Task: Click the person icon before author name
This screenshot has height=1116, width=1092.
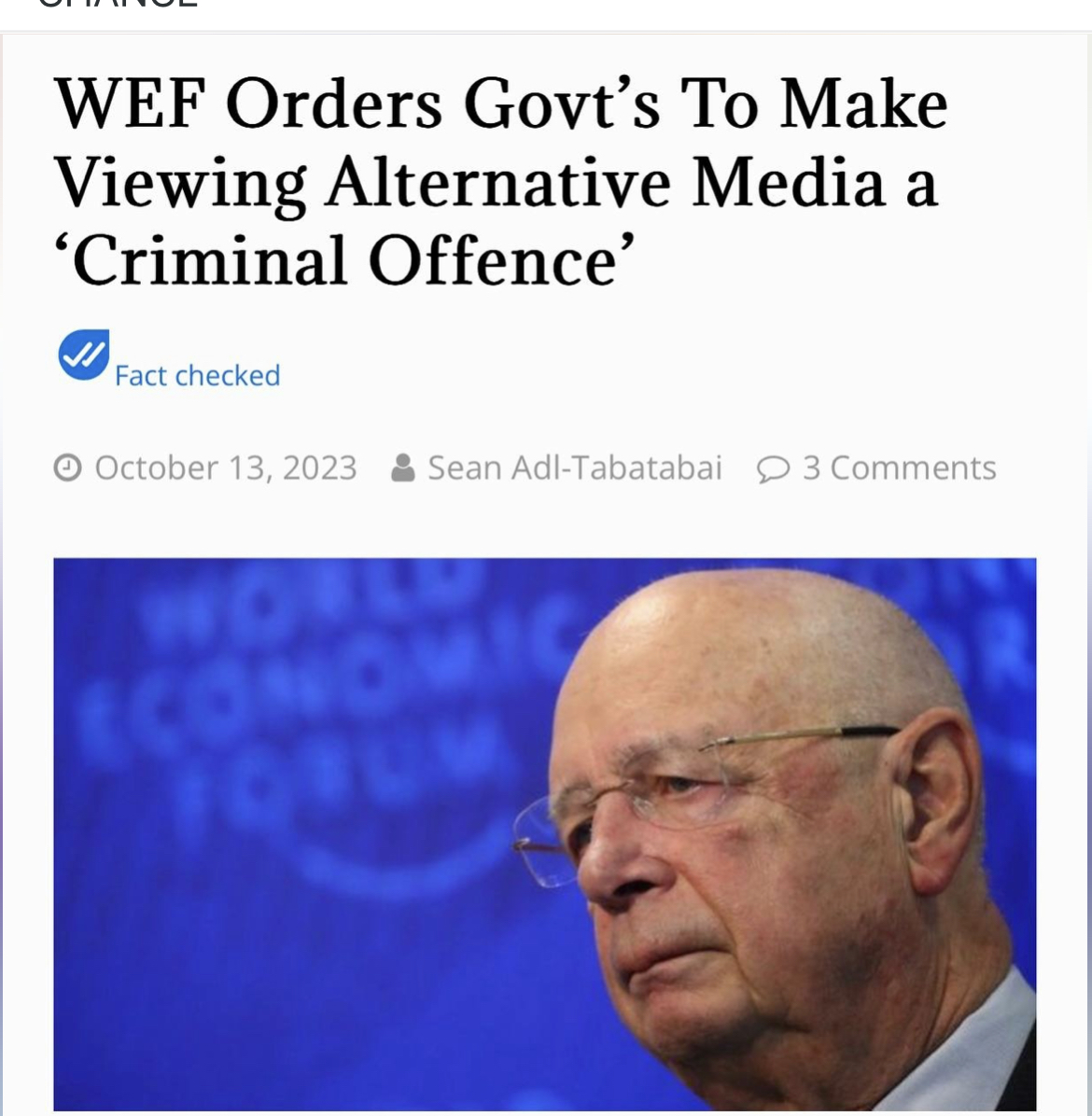Action: [x=403, y=467]
